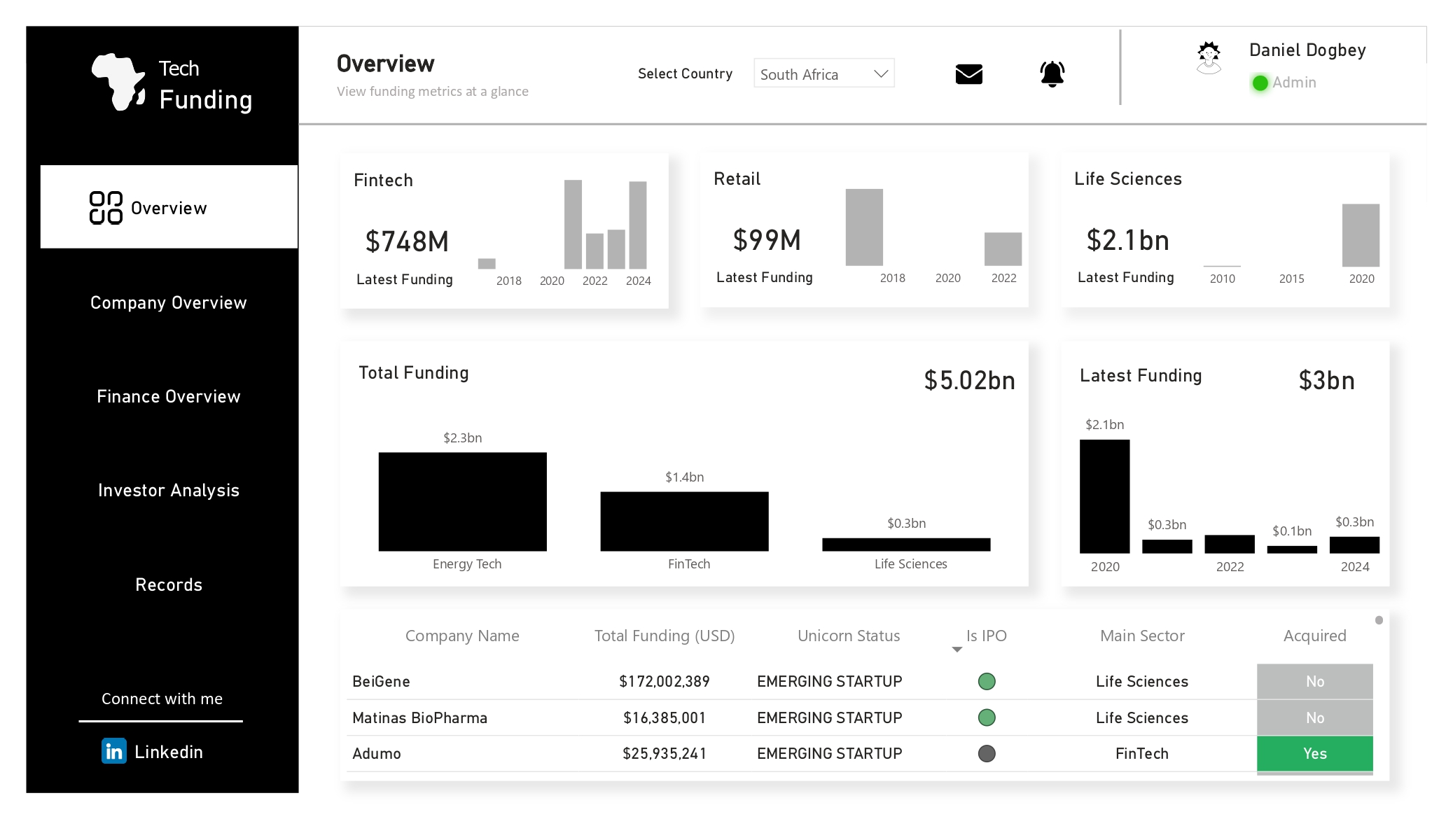Select the Energy Tech funding bar
Image resolution: width=1453 pixels, height=840 pixels.
[462, 501]
